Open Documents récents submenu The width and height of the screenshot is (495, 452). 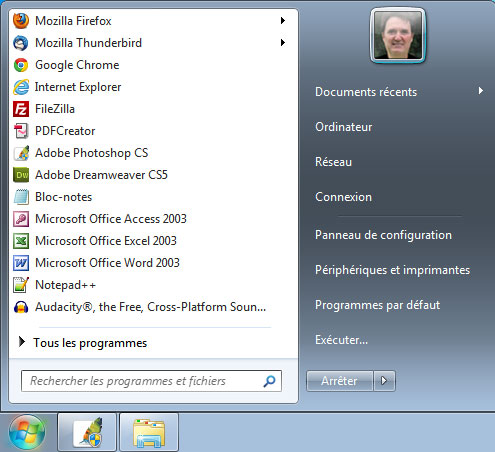399,92
